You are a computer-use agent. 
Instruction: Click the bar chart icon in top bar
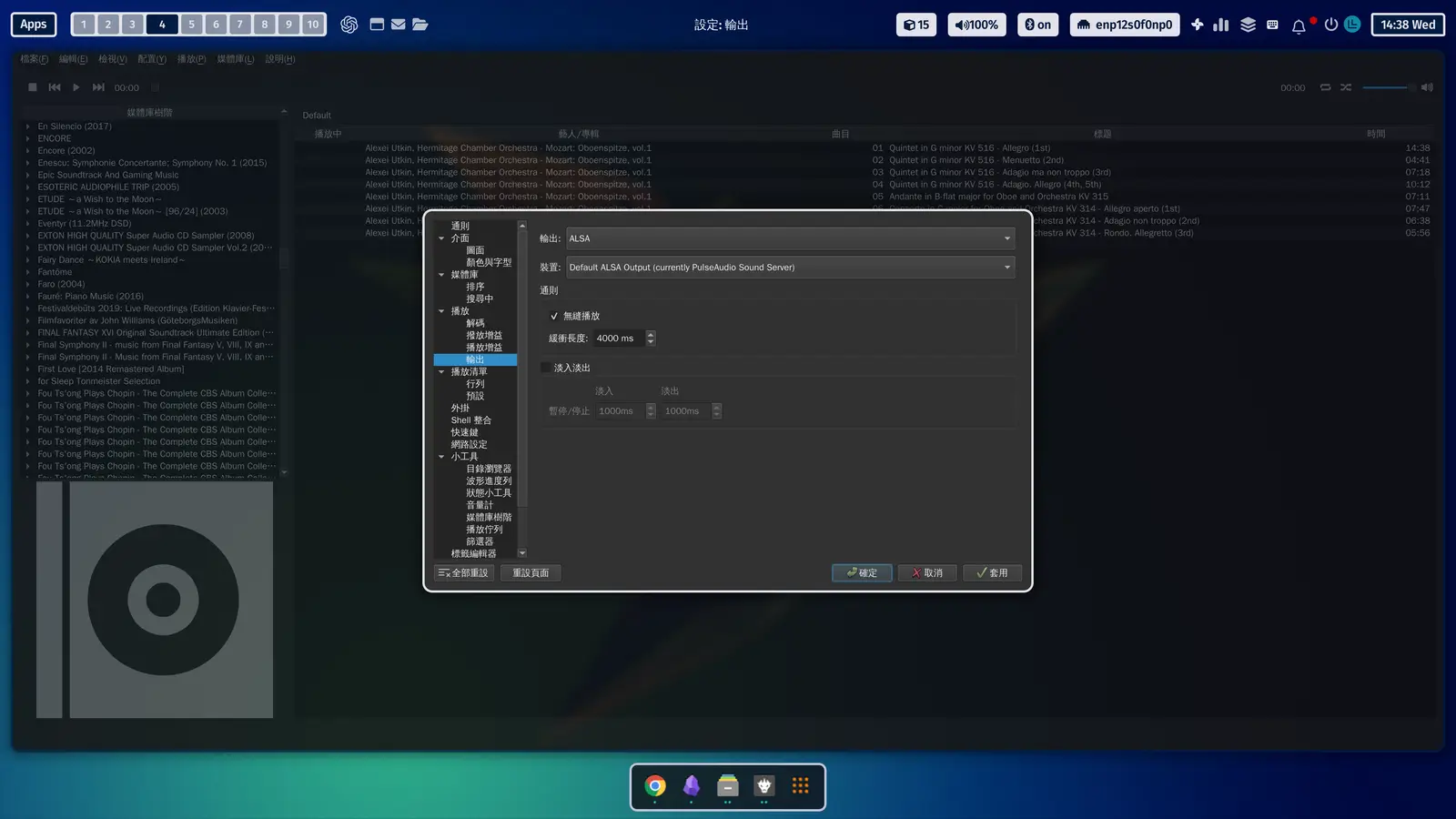tap(1221, 25)
